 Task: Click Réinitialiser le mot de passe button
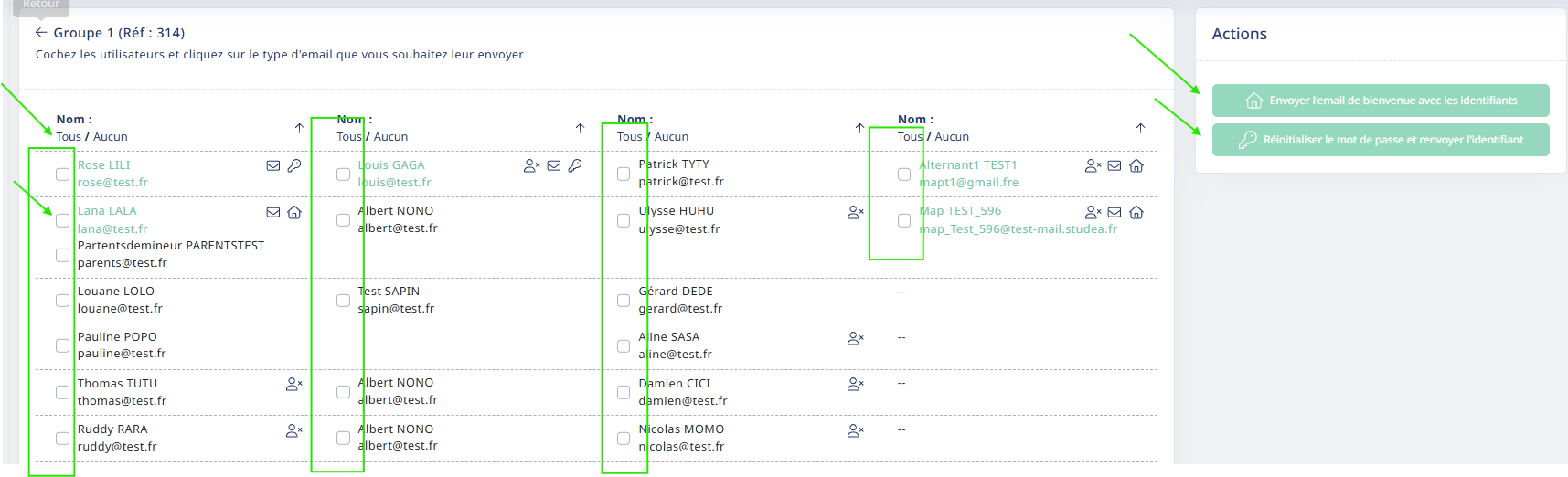coord(1380,140)
